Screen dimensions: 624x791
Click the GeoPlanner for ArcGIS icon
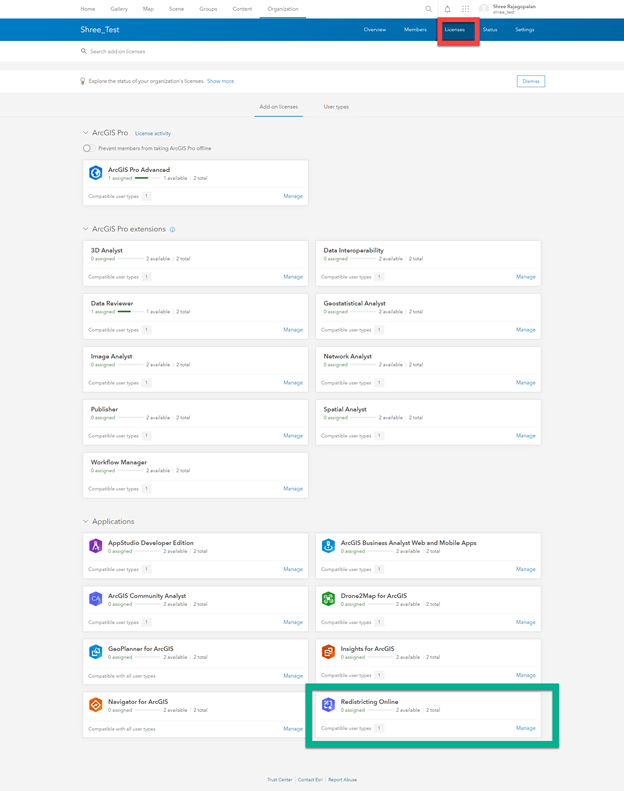(x=96, y=652)
